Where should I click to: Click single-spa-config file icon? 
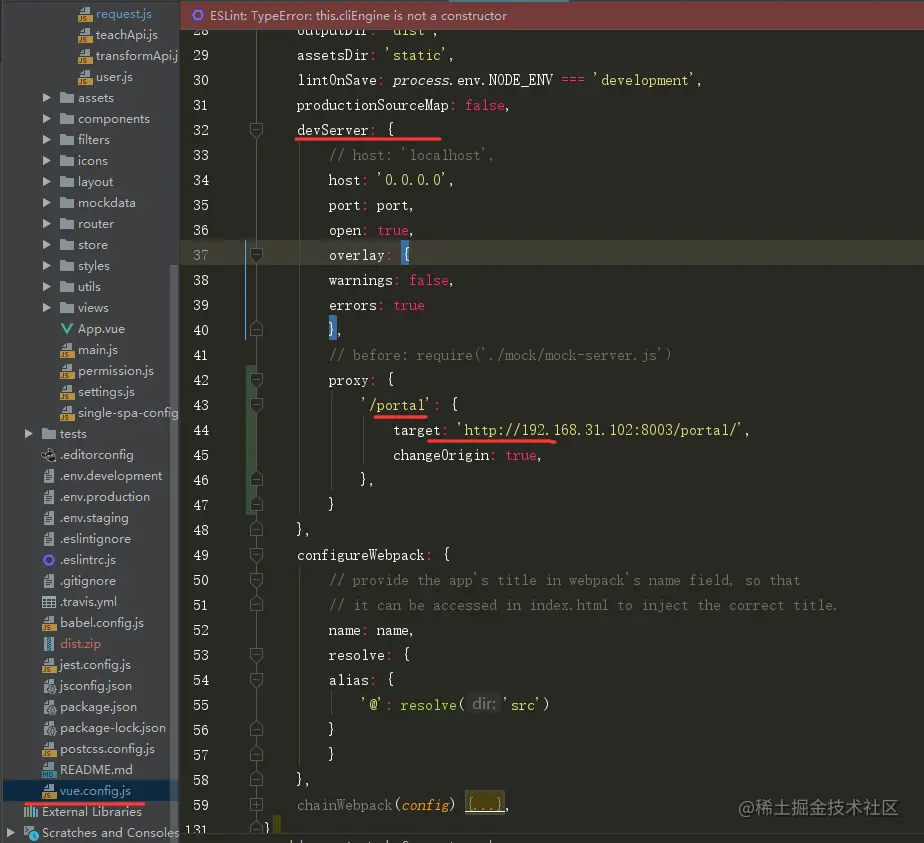(67, 413)
